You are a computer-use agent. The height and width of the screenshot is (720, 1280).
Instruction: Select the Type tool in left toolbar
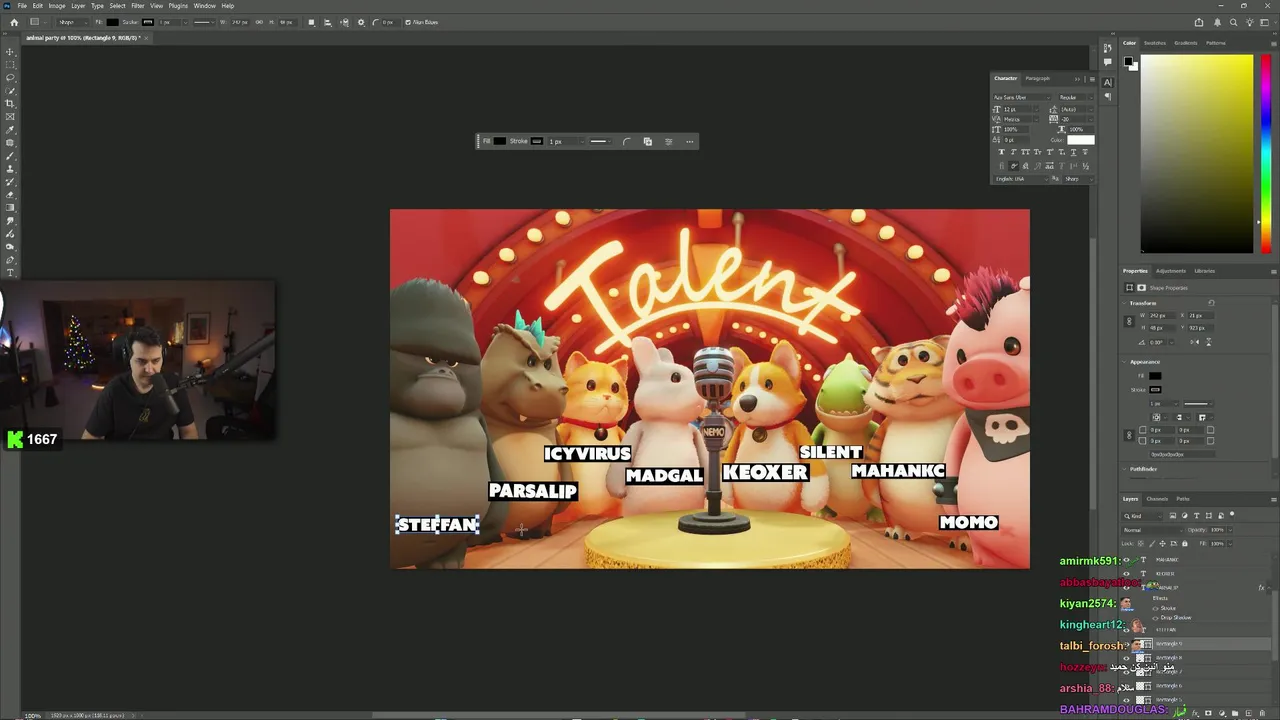[x=10, y=272]
